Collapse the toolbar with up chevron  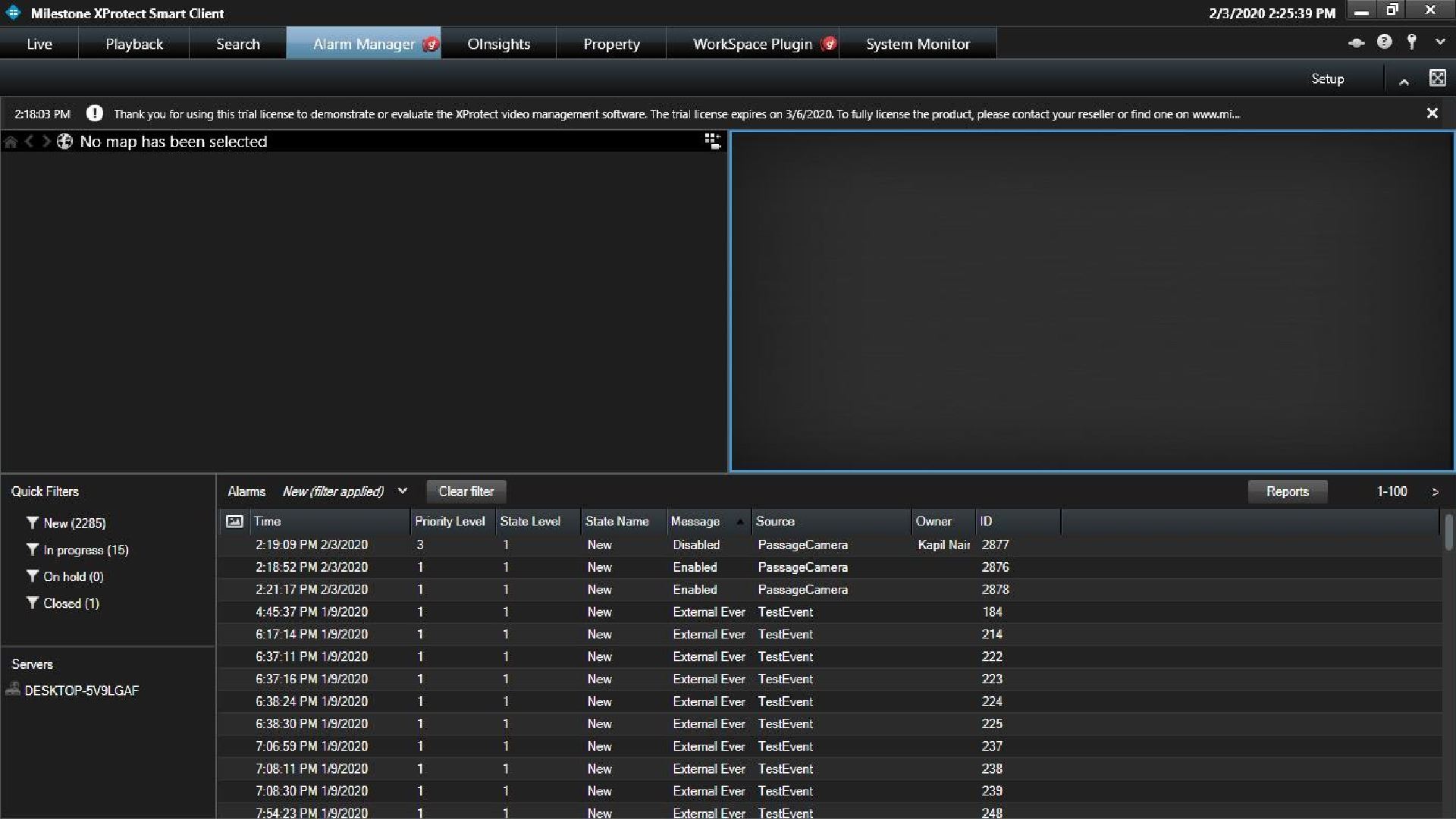click(x=1404, y=81)
